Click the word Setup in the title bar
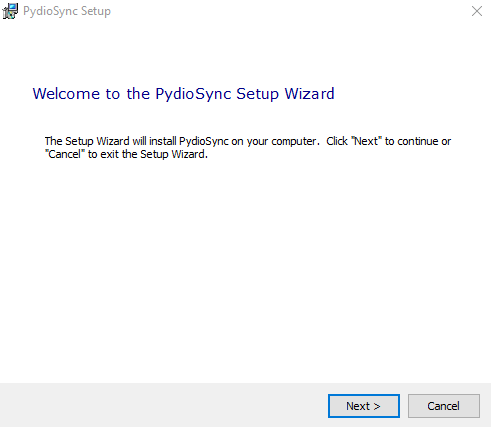491x427 pixels. 96,12
